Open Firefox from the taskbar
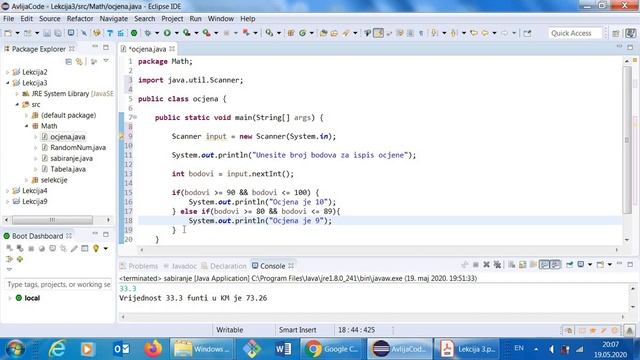The image size is (640, 360). (x=153, y=349)
